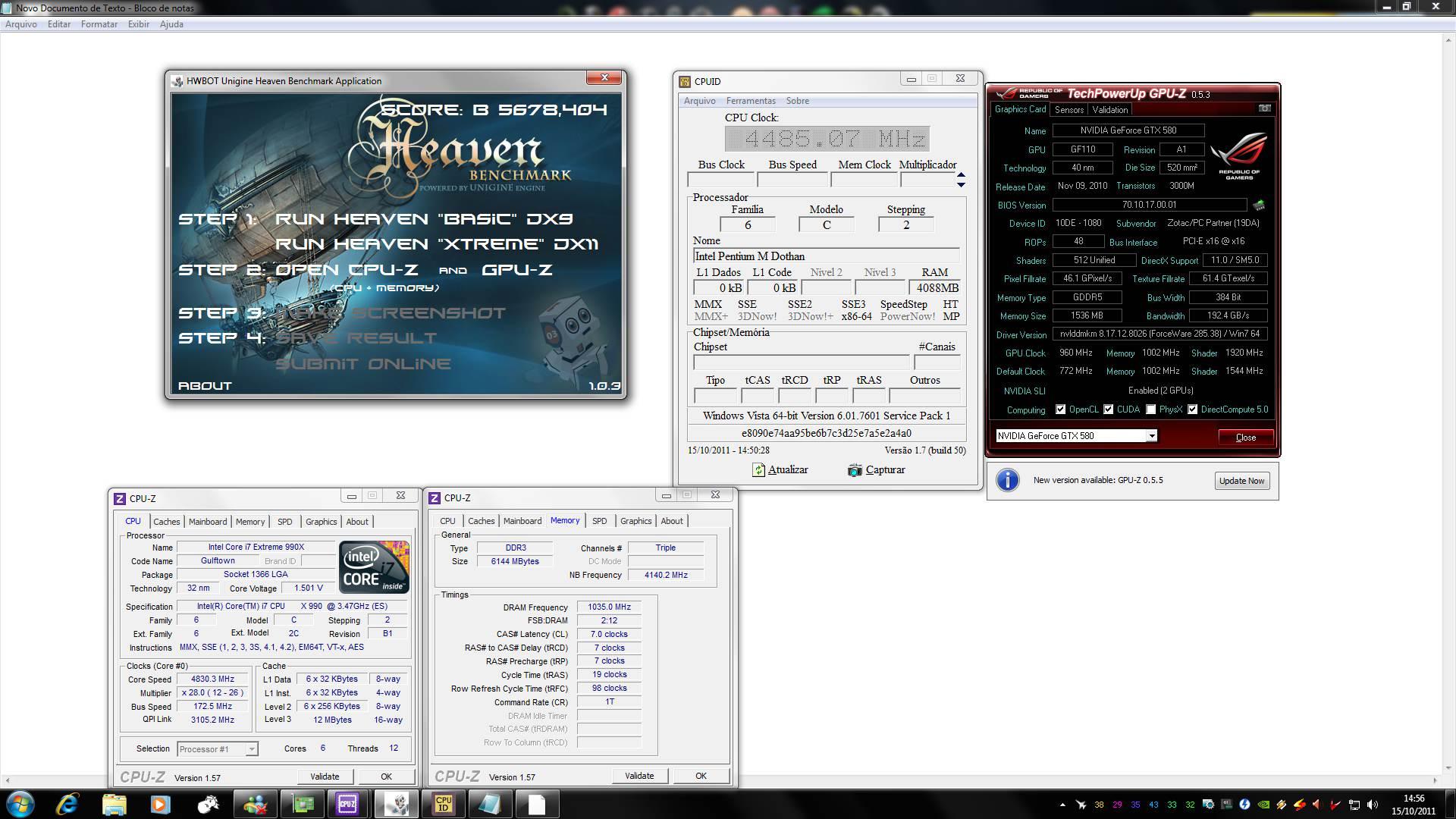Click ABOUT in the Heaven benchmark window
This screenshot has width=1456, height=819.
pyautogui.click(x=205, y=386)
